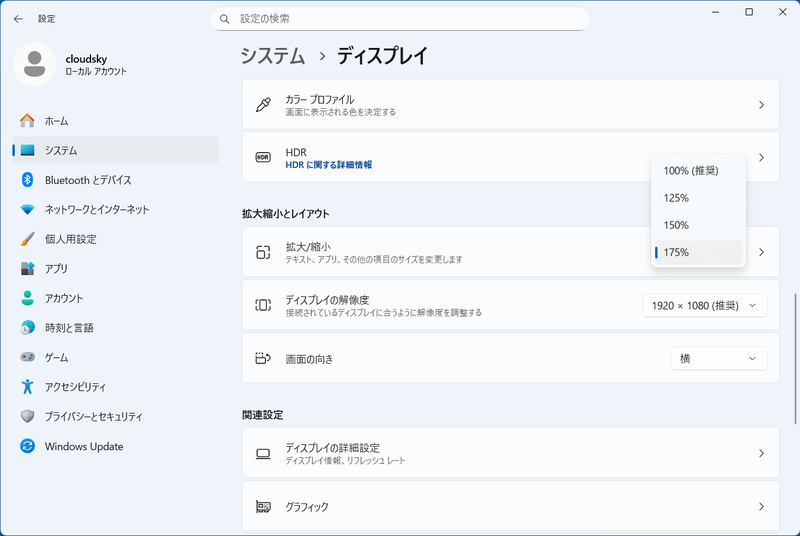
Task: Open the 横 orientation dropdown
Action: click(x=719, y=359)
